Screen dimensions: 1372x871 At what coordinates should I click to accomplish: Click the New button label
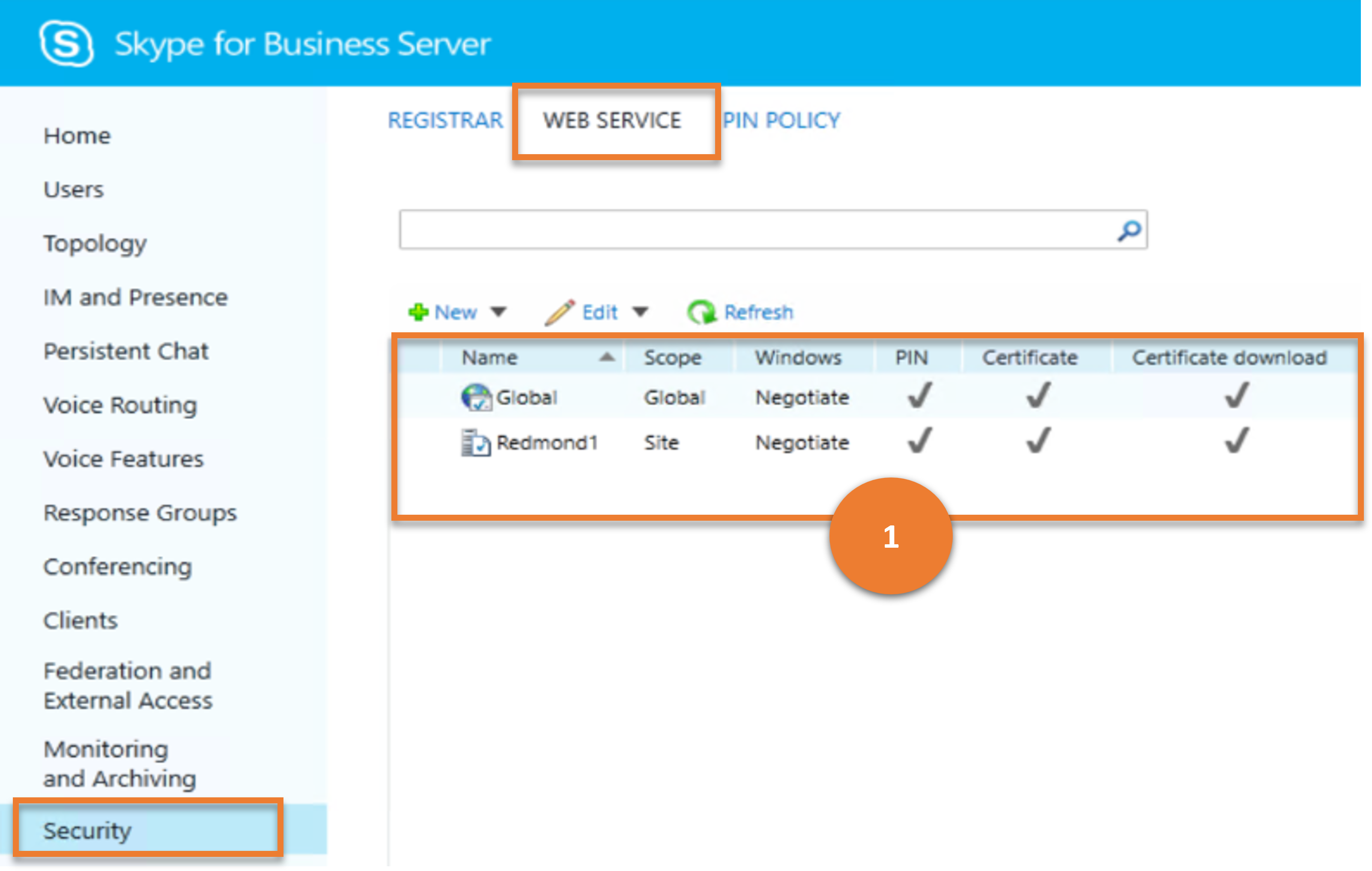[x=456, y=312]
